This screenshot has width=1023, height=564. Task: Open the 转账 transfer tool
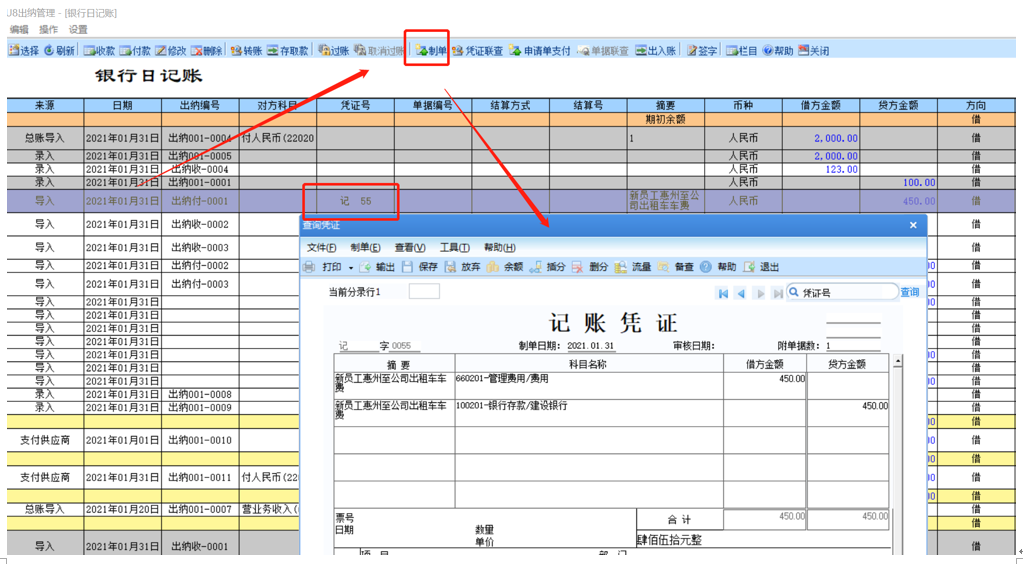[246, 50]
